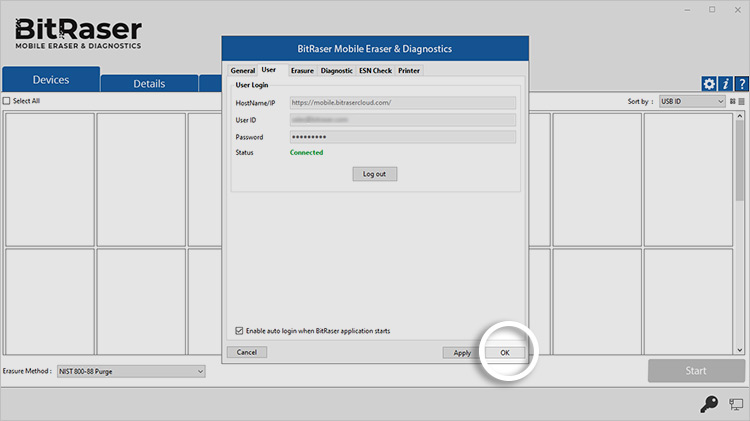
Task: Click the key license icon
Action: pyautogui.click(x=709, y=404)
